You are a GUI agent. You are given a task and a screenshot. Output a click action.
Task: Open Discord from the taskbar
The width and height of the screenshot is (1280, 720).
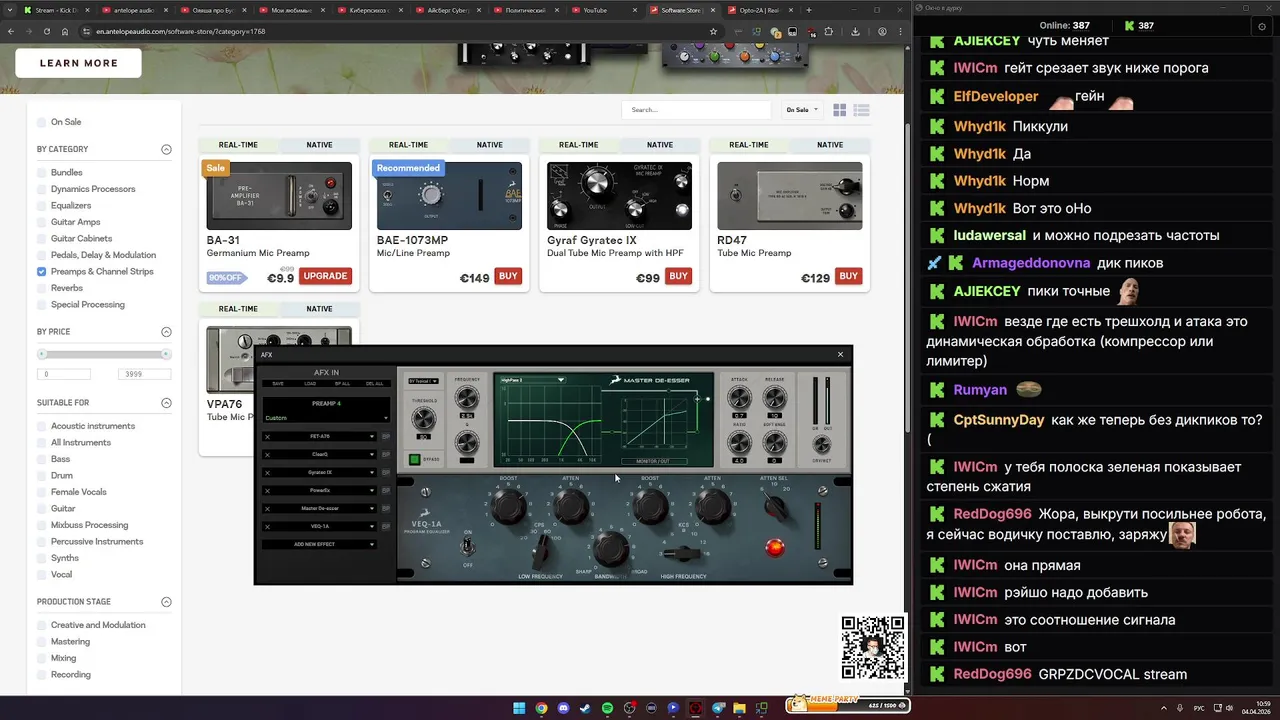563,708
